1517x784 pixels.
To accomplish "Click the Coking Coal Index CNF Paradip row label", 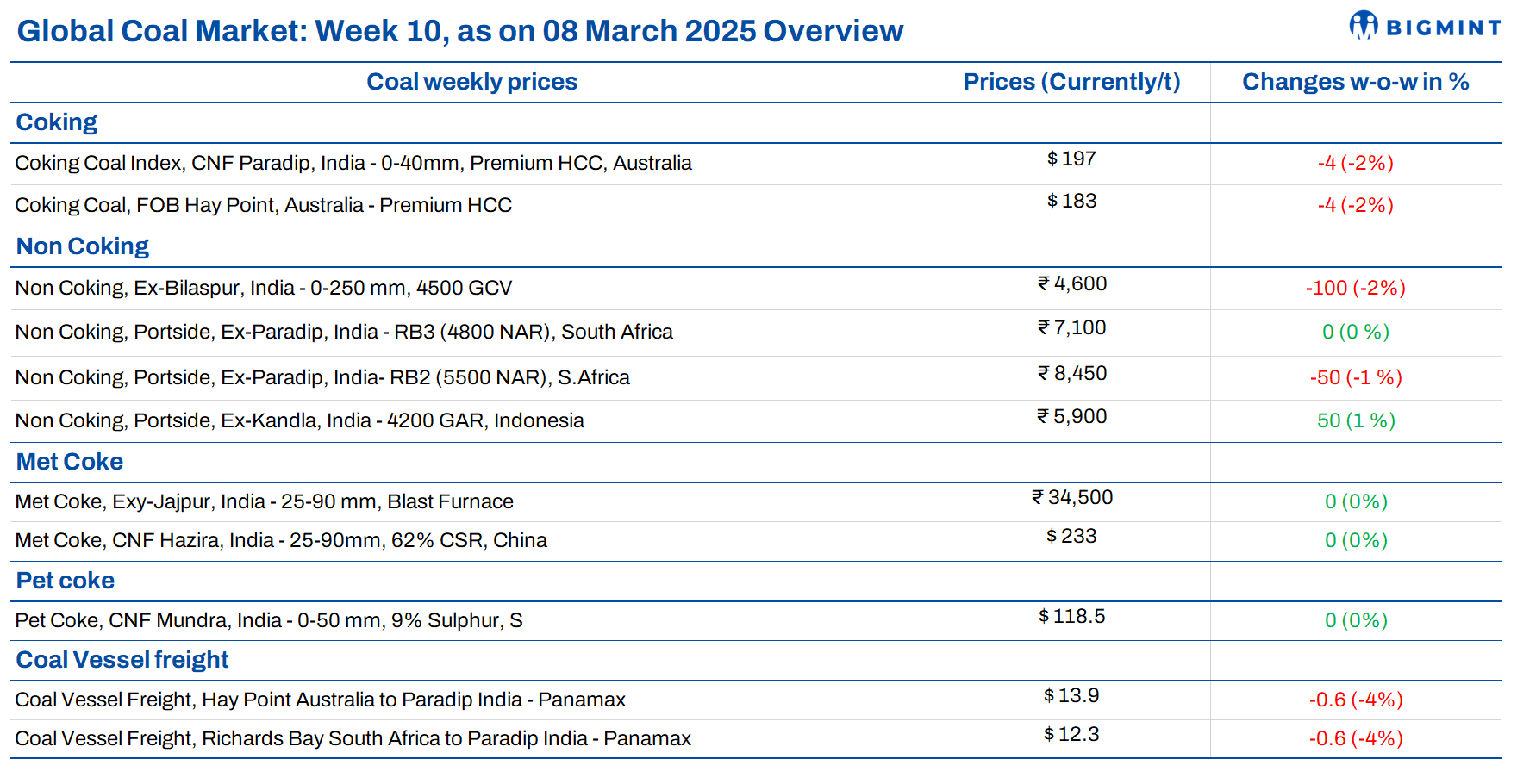I will click(x=353, y=163).
